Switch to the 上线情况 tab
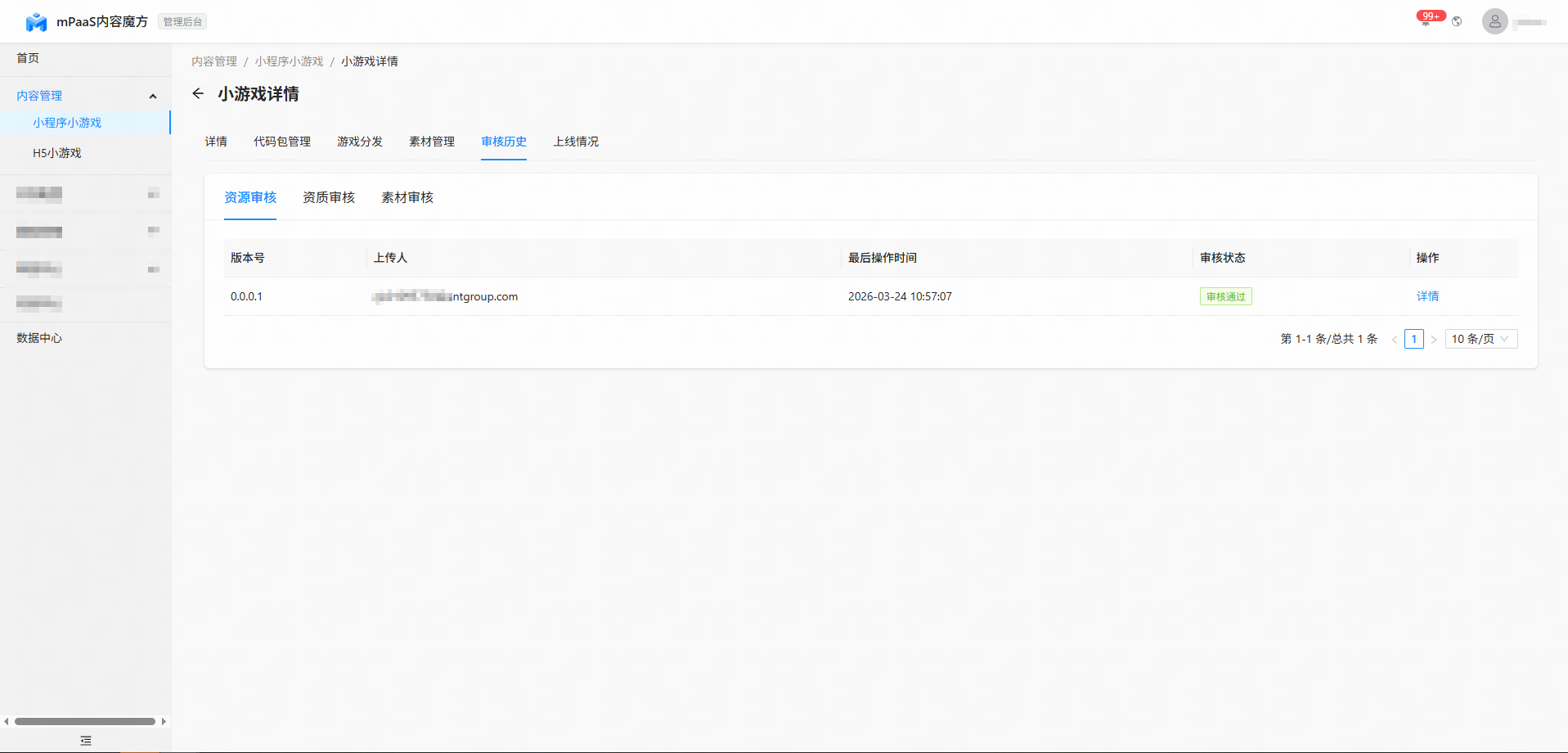Viewport: 1568px width, 753px height. pyautogui.click(x=576, y=142)
